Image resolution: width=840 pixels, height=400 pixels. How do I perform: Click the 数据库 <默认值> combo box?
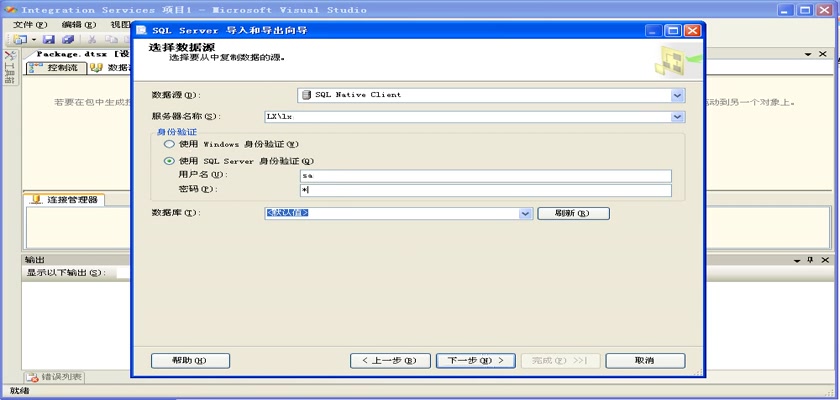(399, 213)
